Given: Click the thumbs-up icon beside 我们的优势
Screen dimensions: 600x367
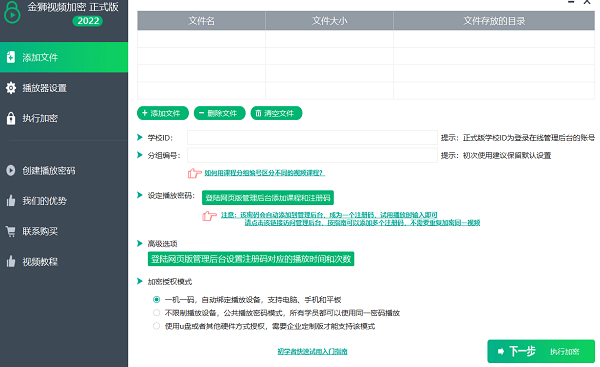Looking at the screenshot, I should click(x=11, y=201).
